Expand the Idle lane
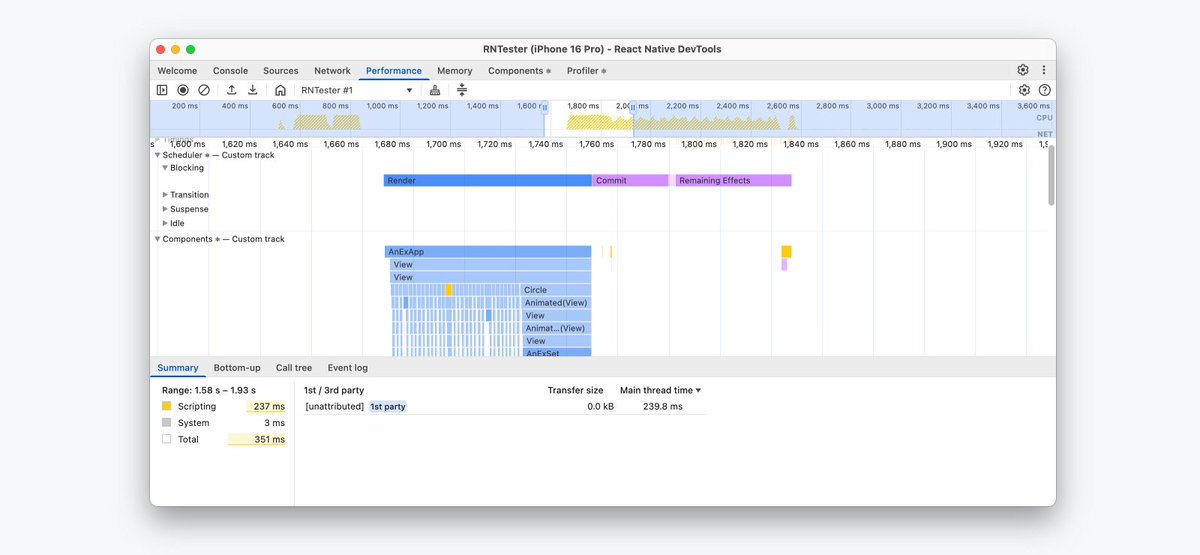Screen dimensions: 1200x555 tap(165, 223)
